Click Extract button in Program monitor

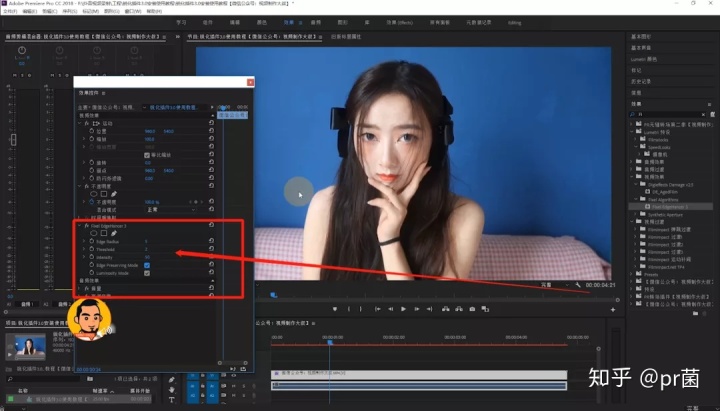[459, 309]
